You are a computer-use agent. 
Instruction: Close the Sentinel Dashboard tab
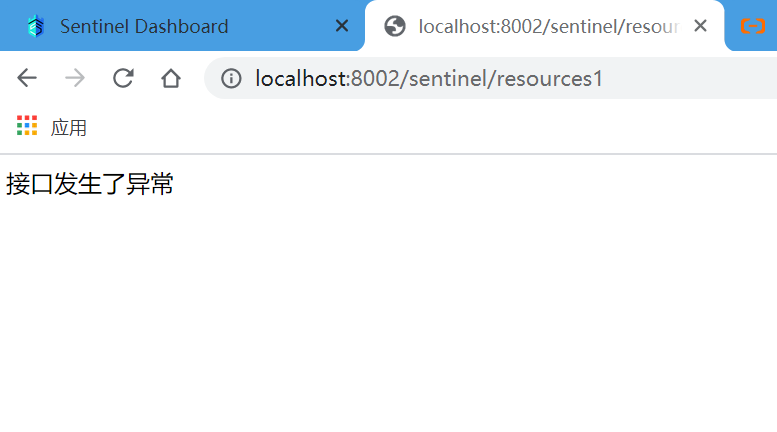[342, 26]
